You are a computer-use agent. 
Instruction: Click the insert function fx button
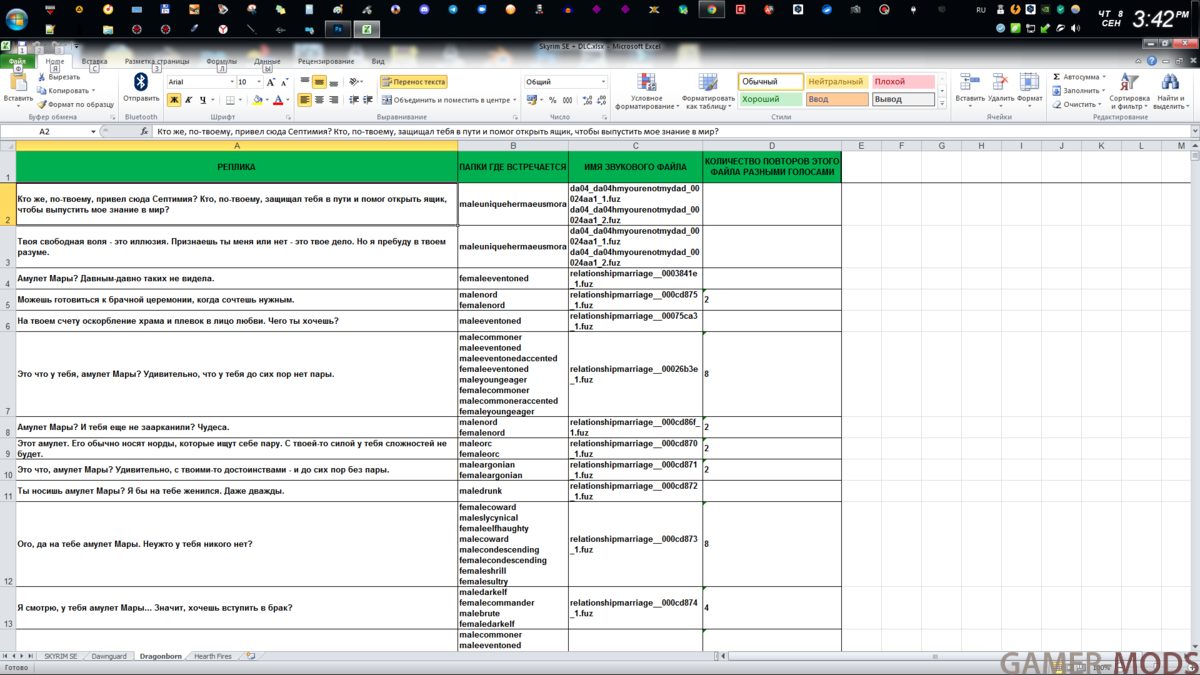(x=145, y=131)
